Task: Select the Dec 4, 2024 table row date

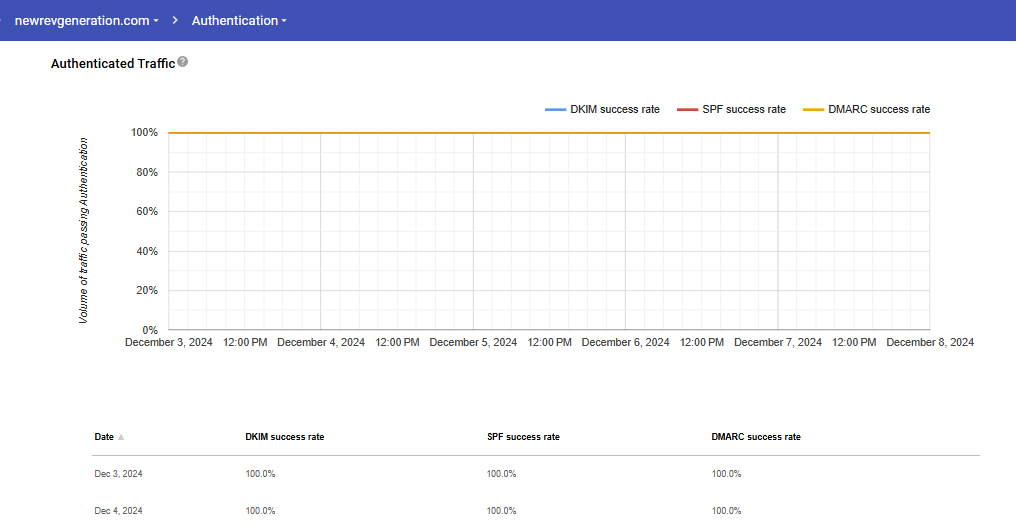Action: 118,511
